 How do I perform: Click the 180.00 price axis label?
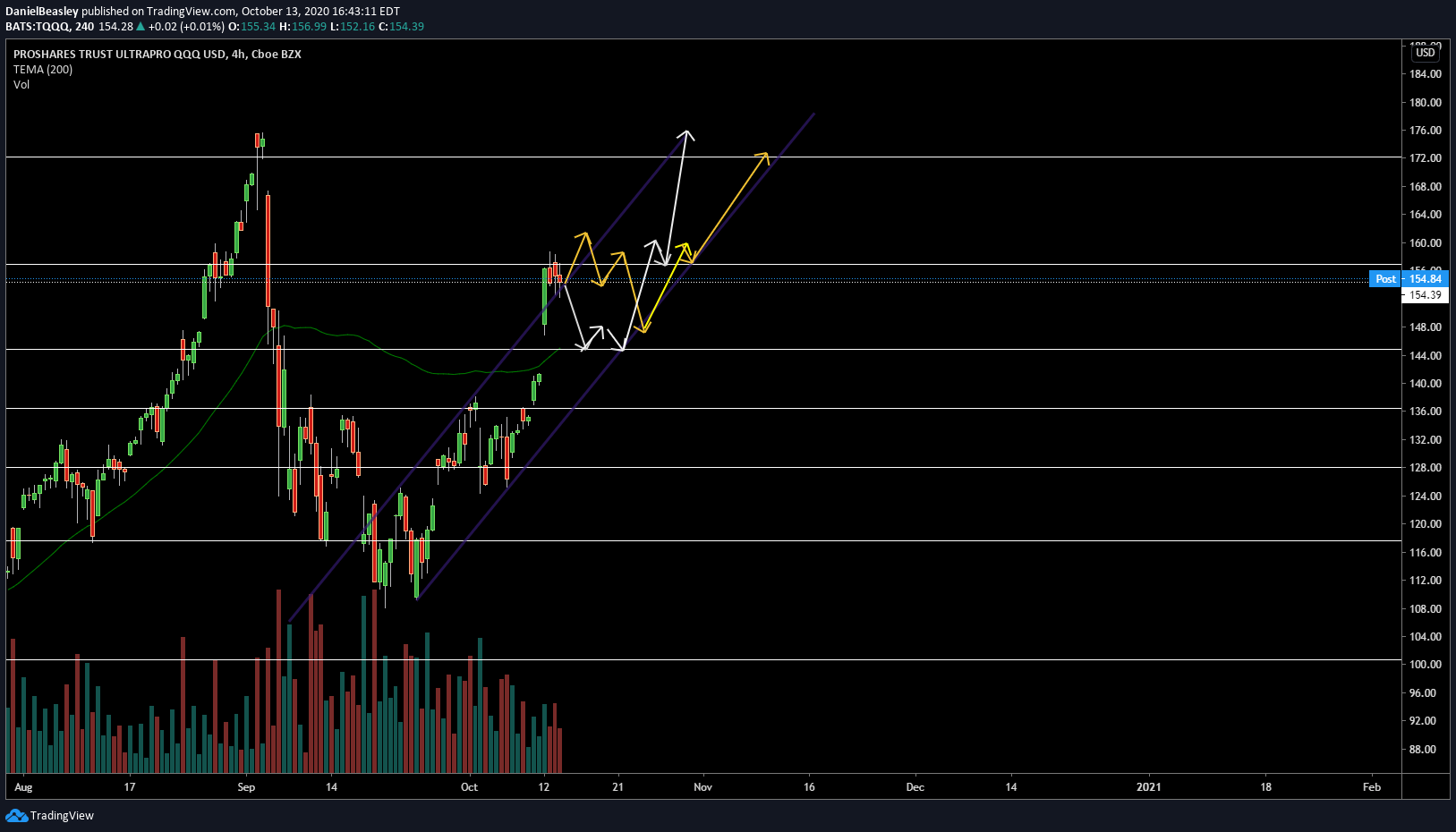tap(1426, 102)
